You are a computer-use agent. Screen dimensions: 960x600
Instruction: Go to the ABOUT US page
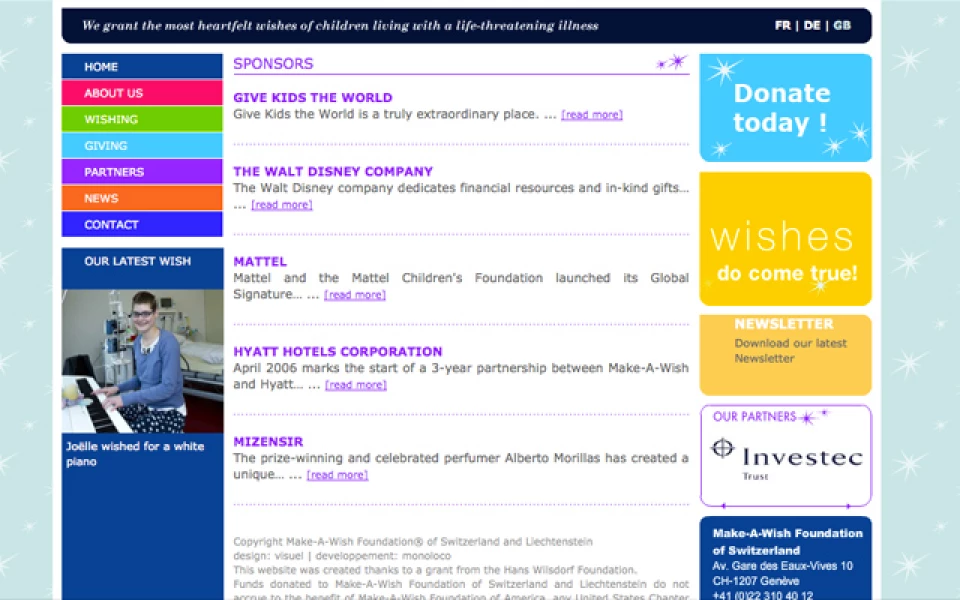click(x=142, y=93)
